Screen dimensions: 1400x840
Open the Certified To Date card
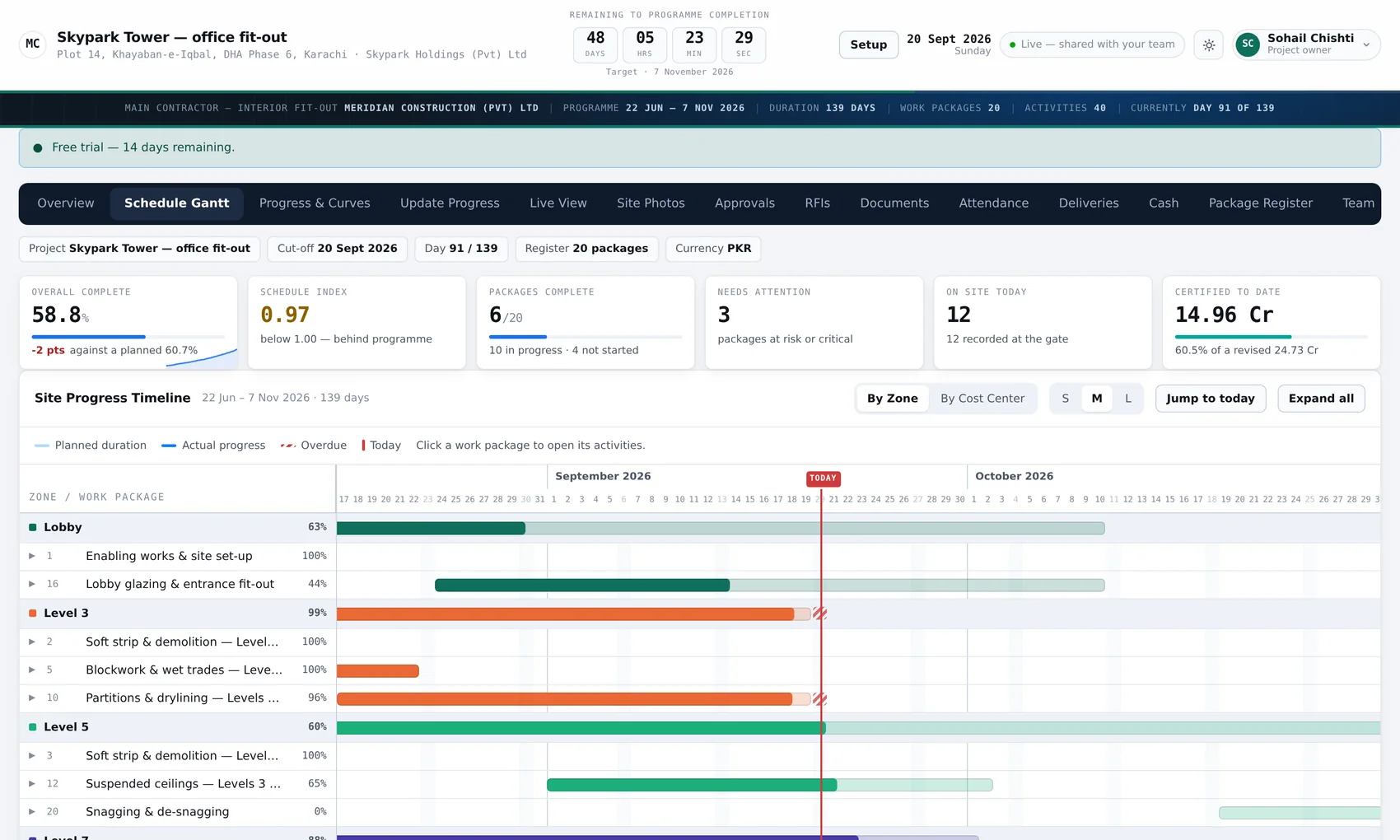coord(1272,322)
